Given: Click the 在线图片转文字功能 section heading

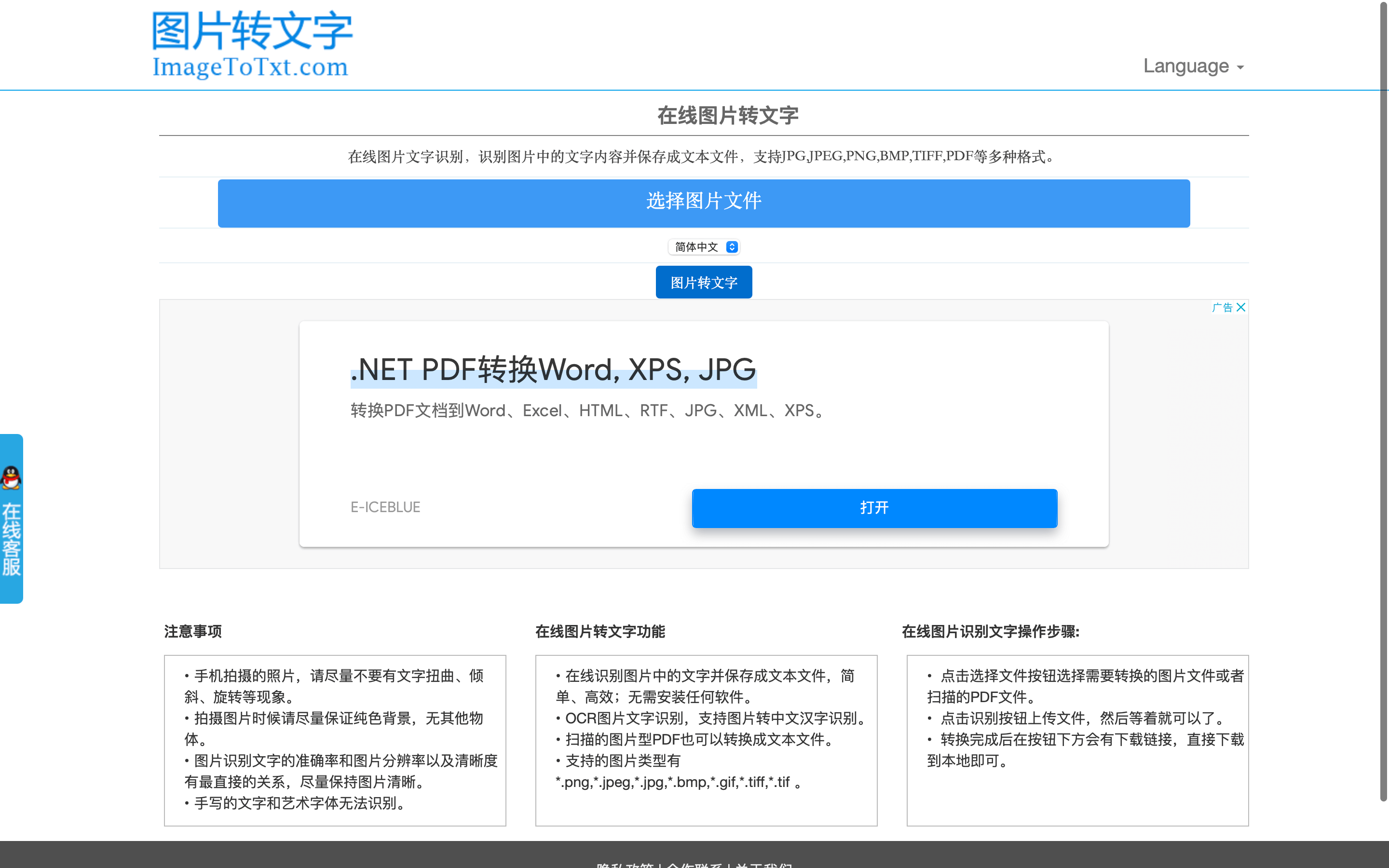Looking at the screenshot, I should pyautogui.click(x=600, y=632).
